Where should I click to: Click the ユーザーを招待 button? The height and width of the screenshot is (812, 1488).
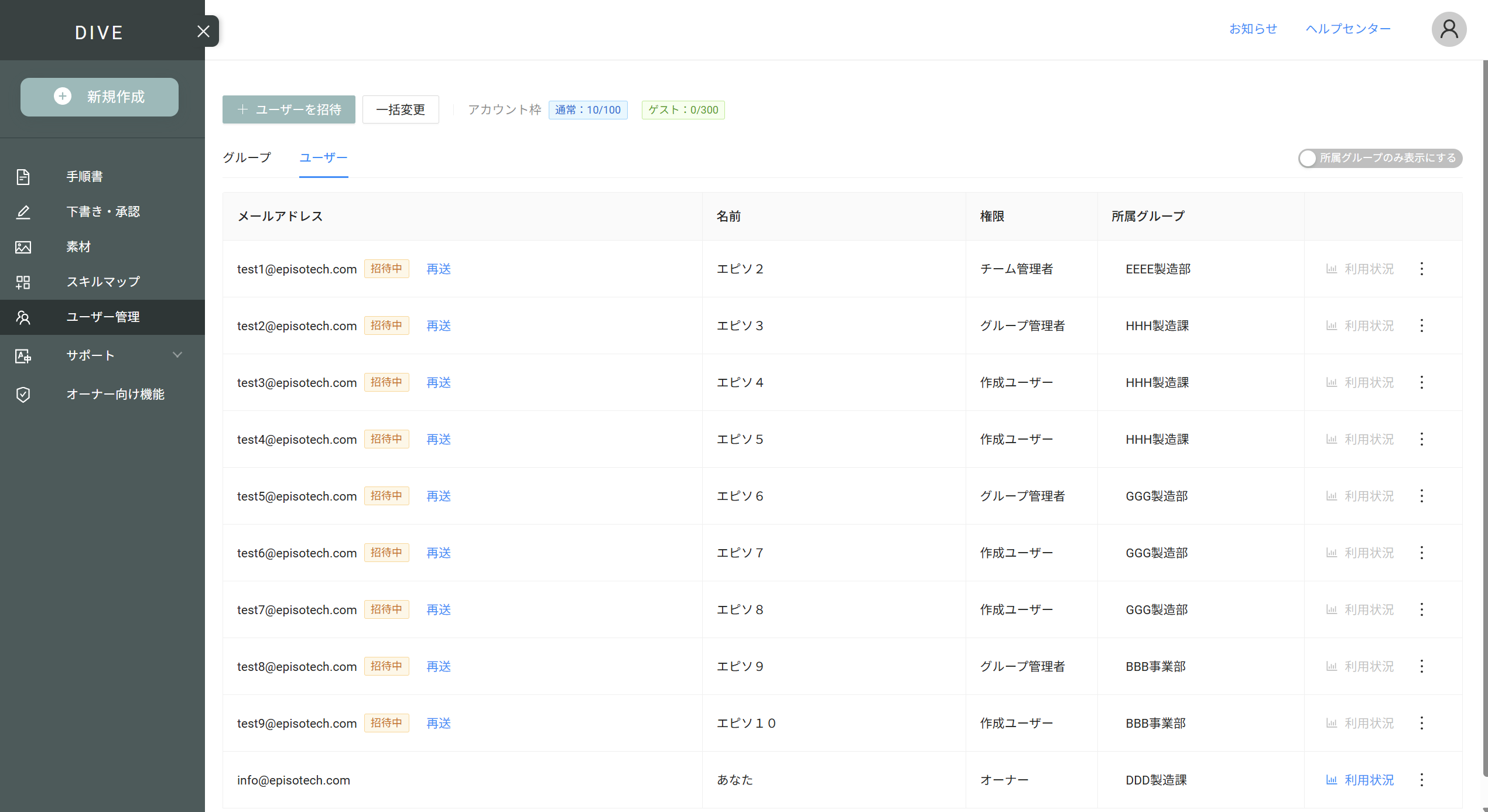[x=289, y=109]
